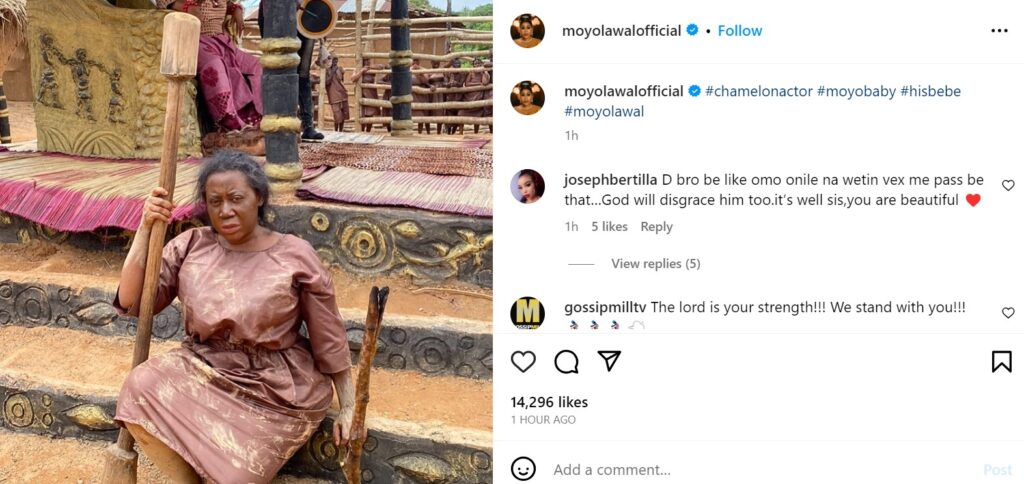Like josephbertilla's comment
Screen dimensions: 1024x484
(x=1008, y=186)
